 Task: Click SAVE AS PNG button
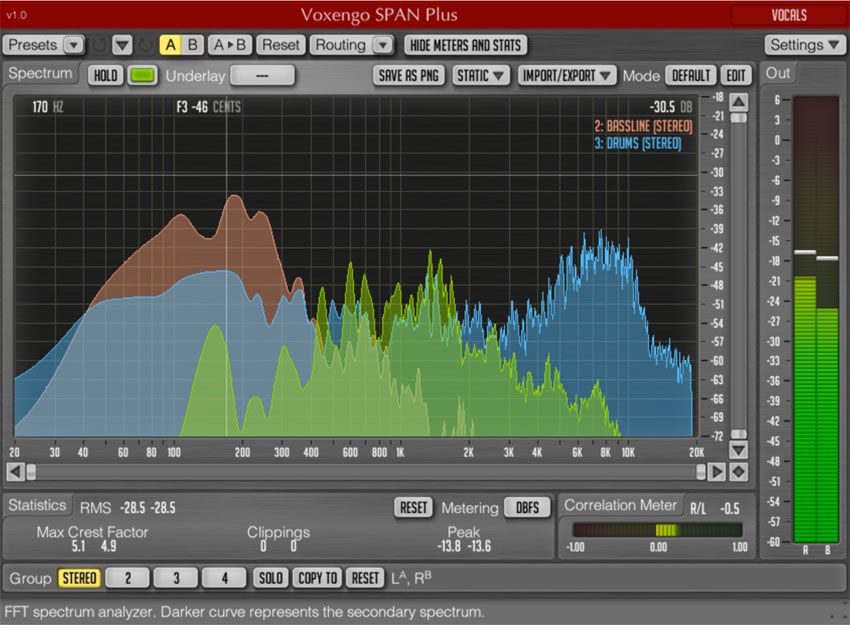pyautogui.click(x=409, y=75)
